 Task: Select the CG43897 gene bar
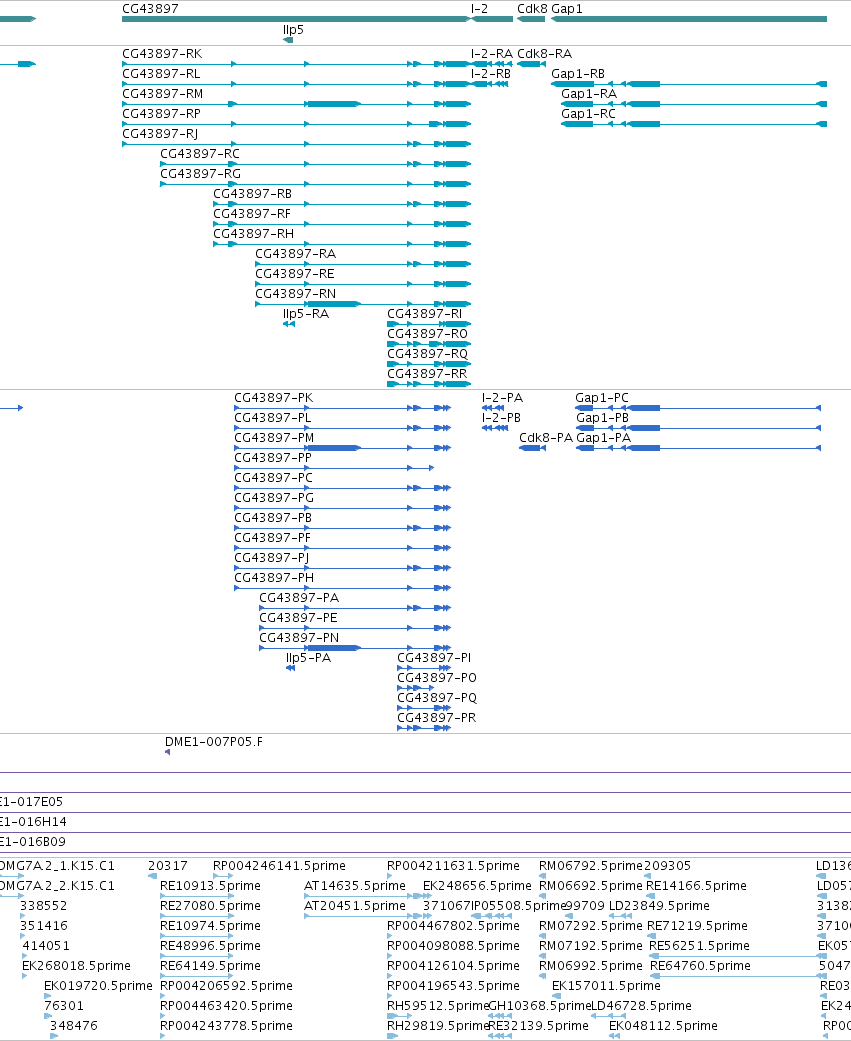click(296, 19)
